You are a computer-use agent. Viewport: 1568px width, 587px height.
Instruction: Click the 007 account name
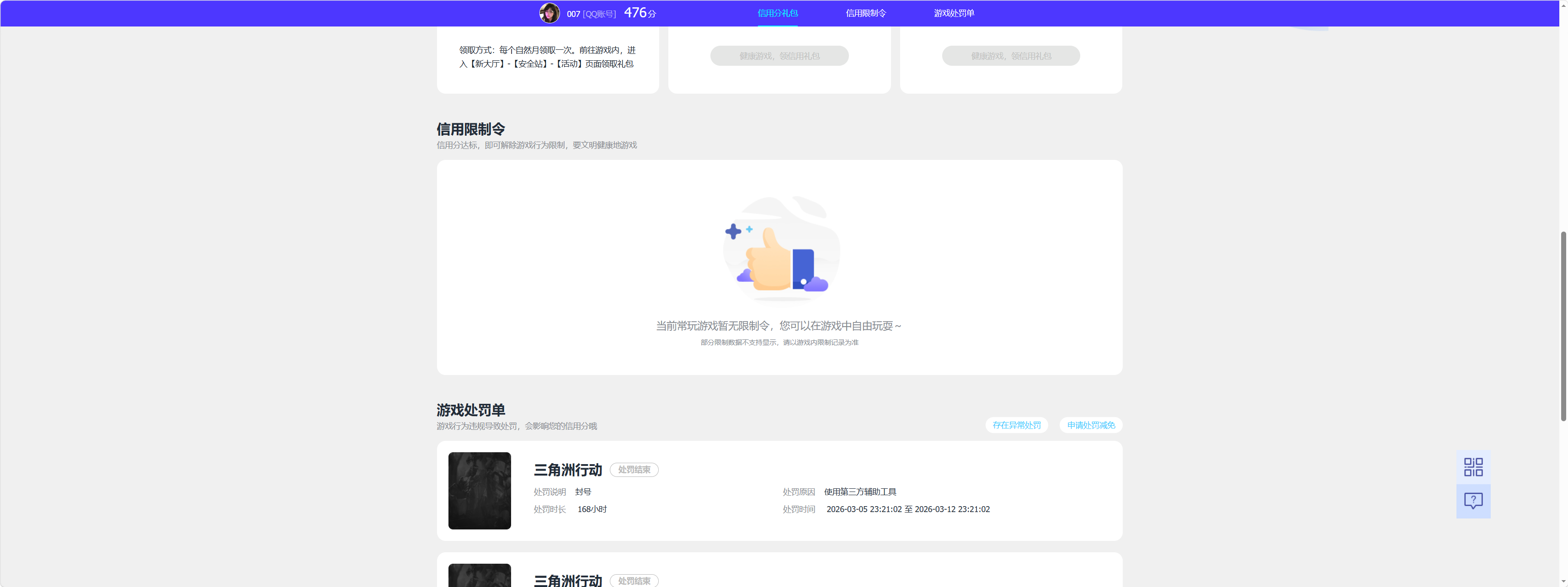(x=573, y=14)
